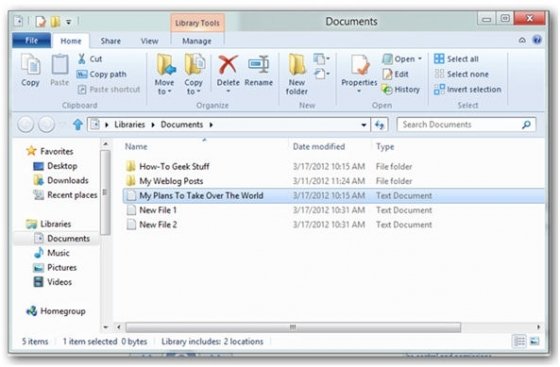The height and width of the screenshot is (367, 560).
Task: Click Paste shortcut in the ribbon
Action: 109,89
